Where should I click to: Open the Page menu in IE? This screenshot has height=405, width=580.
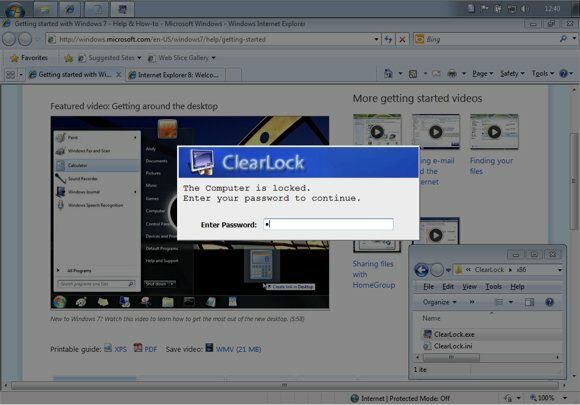point(482,74)
